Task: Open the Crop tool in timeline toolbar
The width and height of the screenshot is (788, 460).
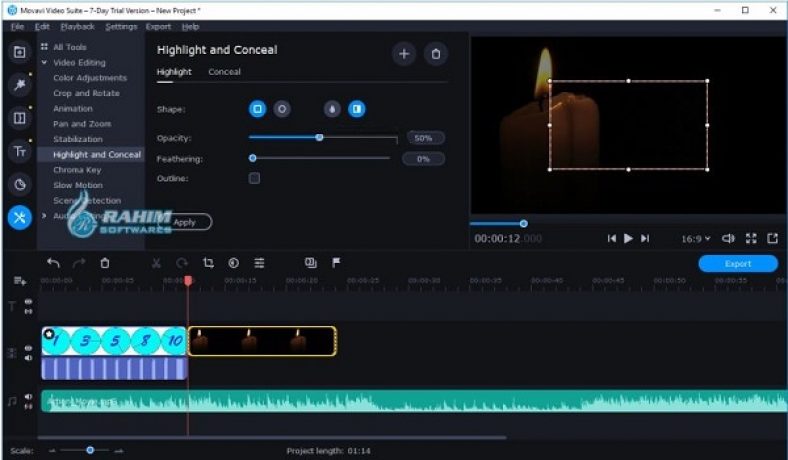Action: [208, 262]
